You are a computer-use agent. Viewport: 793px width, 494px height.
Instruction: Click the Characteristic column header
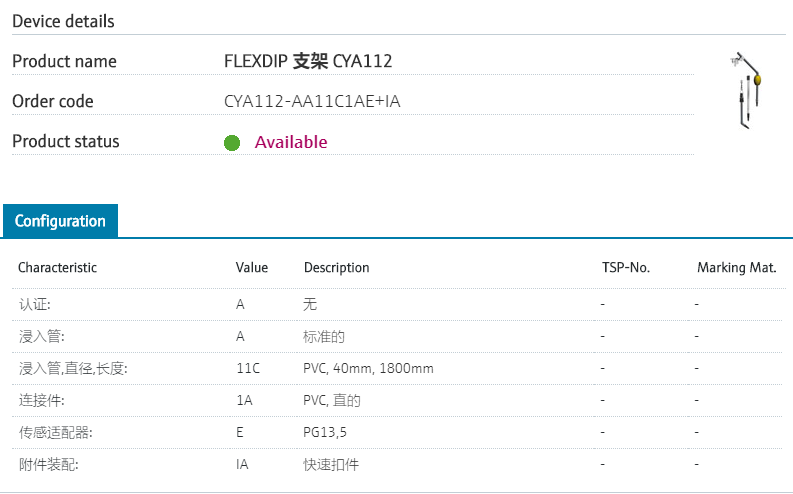coord(57,267)
